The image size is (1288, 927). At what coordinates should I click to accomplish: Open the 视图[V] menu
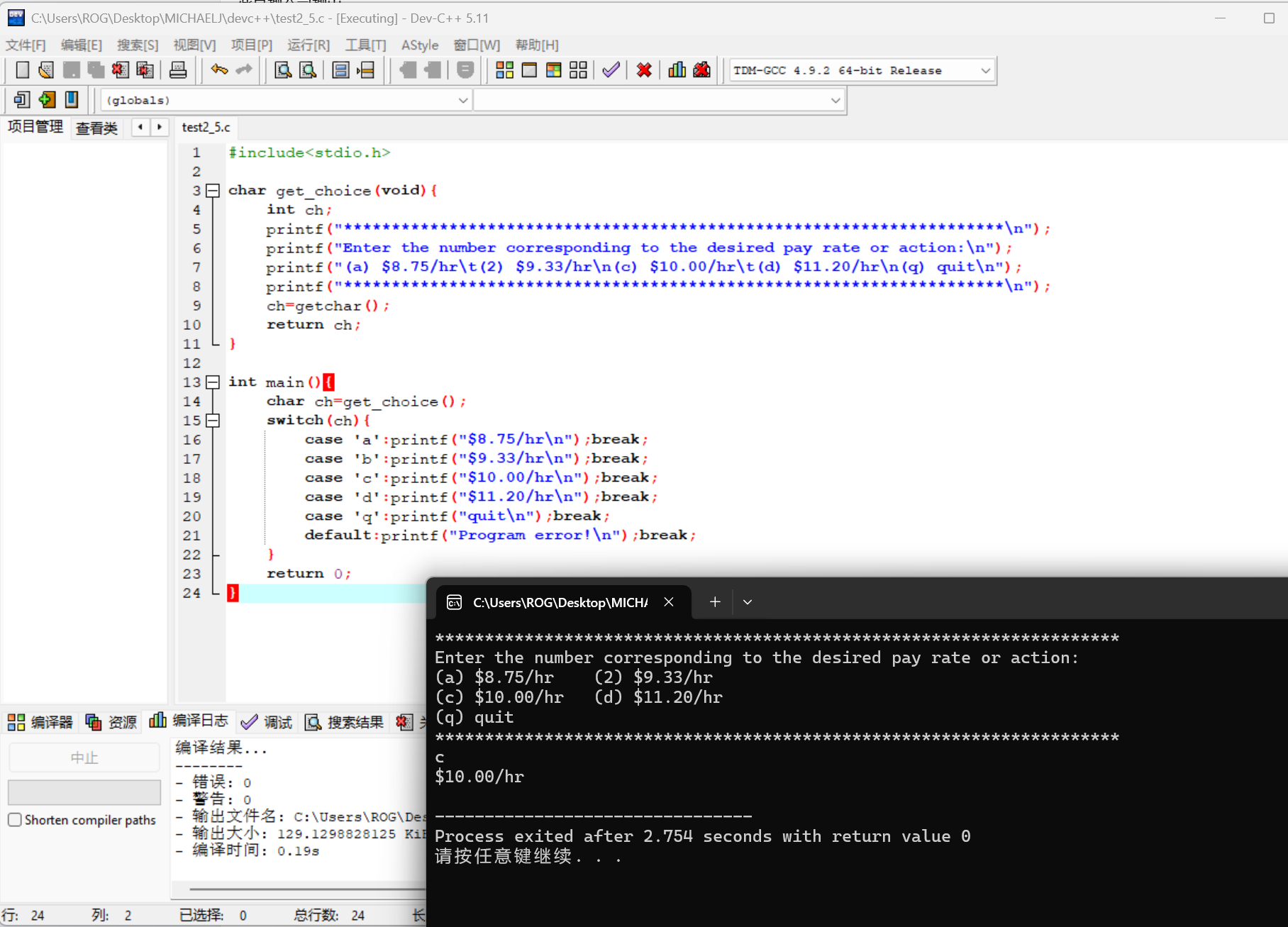[194, 45]
